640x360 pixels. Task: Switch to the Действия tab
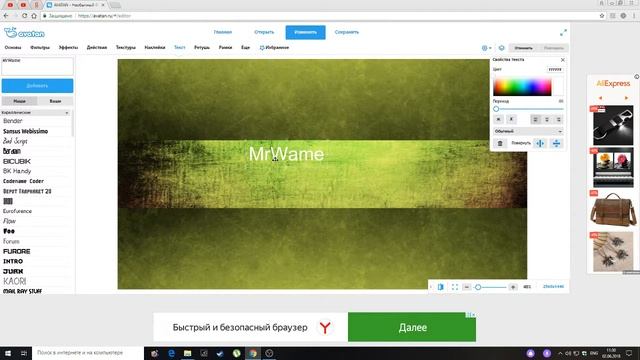(97, 48)
